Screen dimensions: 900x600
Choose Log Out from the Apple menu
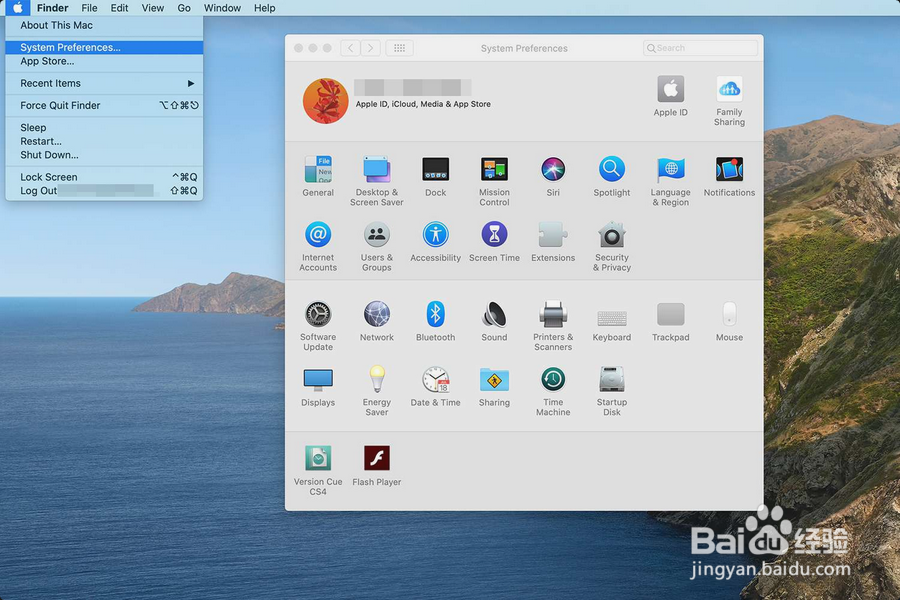point(104,191)
